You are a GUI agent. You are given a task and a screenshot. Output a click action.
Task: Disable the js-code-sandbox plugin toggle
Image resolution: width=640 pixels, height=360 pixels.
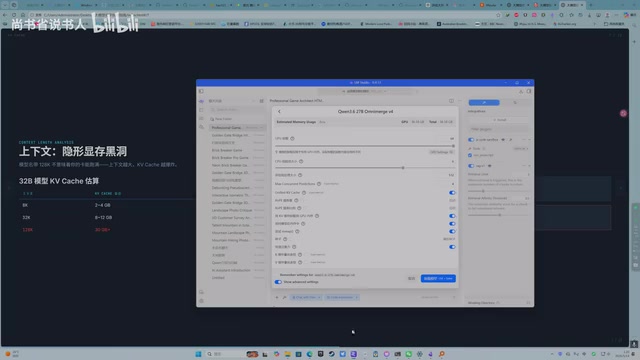coord(471,140)
